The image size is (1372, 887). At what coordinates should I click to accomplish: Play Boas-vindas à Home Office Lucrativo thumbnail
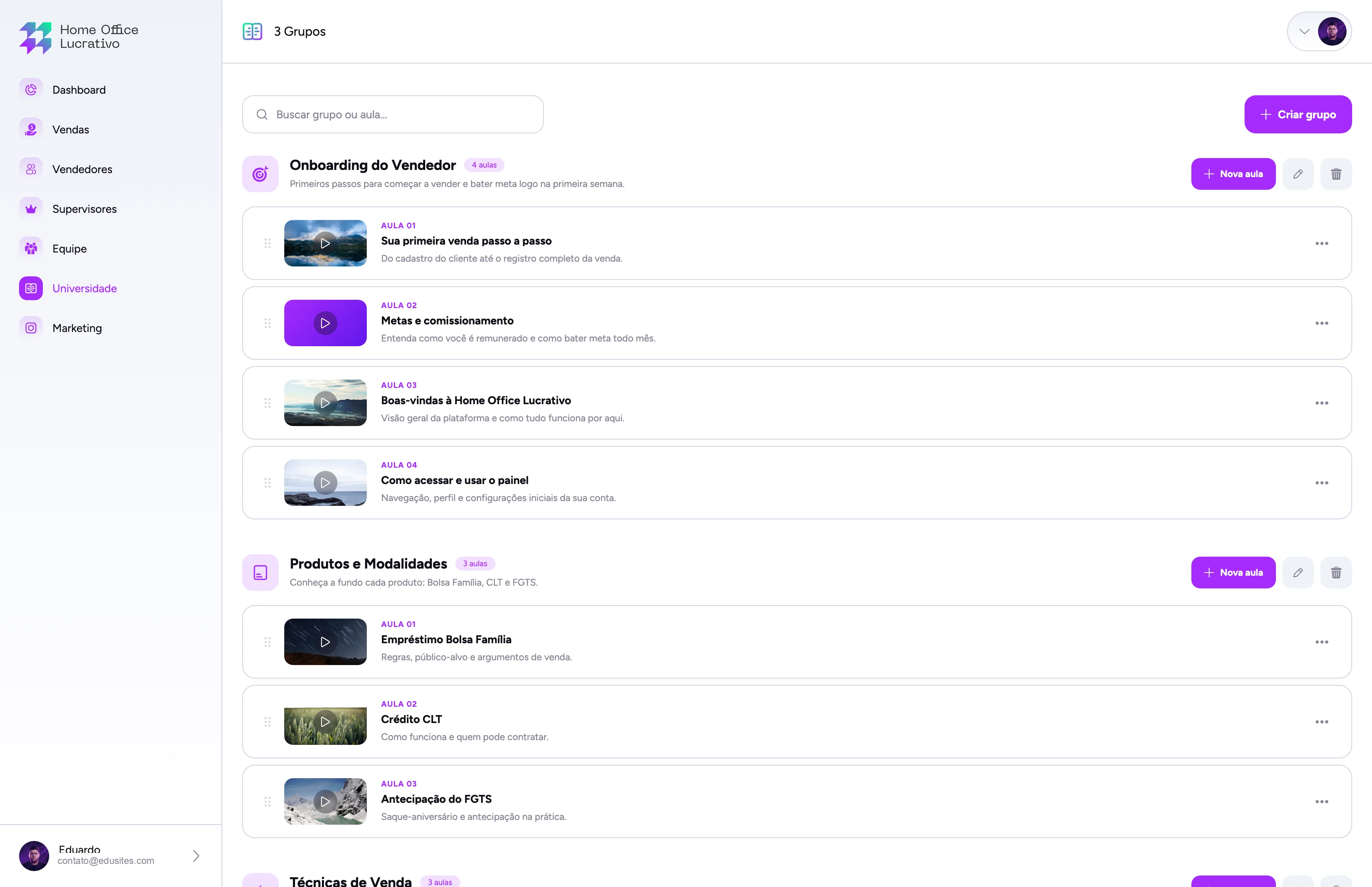point(325,403)
